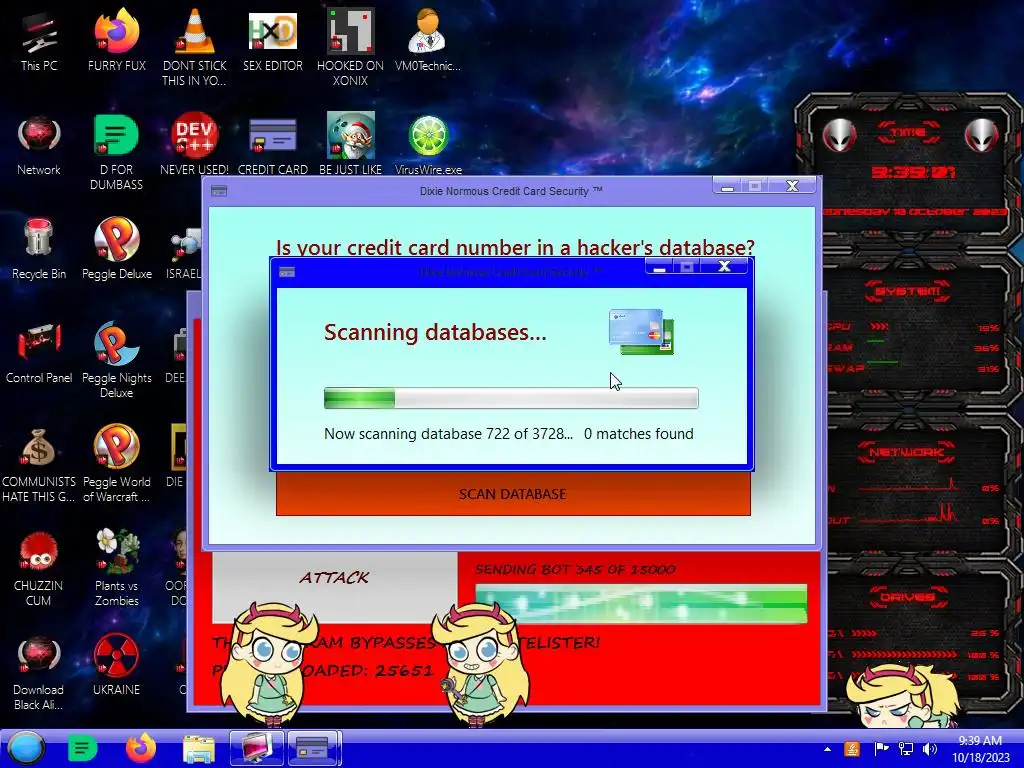The image size is (1024, 768).
Task: Click "Now scanning database 722 of 3728..." text
Action: pyautogui.click(x=448, y=434)
